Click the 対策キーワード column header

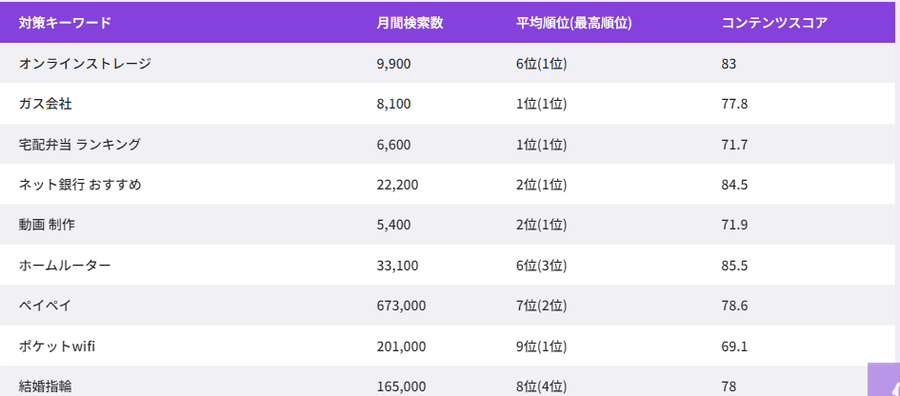click(x=65, y=24)
